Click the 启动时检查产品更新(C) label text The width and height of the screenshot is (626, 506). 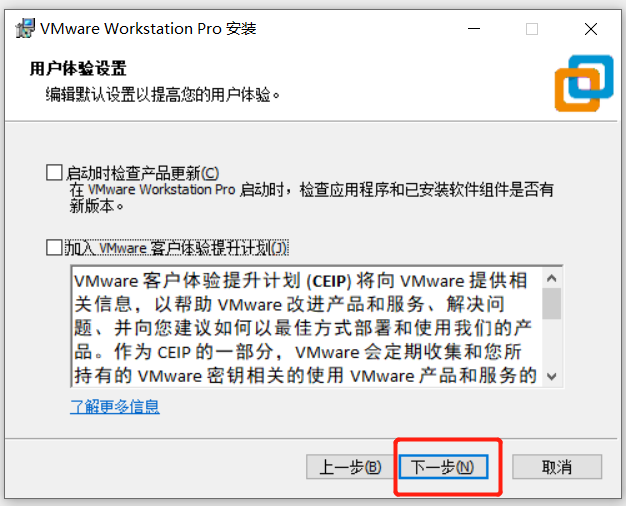click(x=143, y=173)
